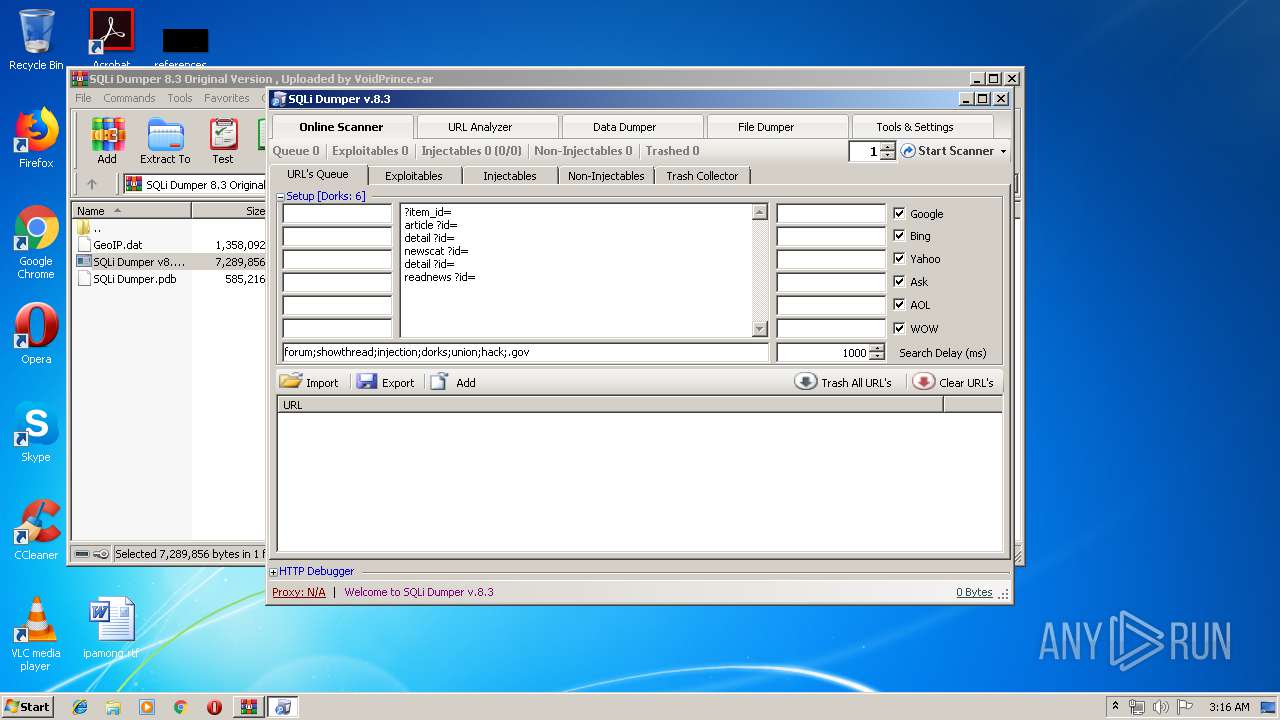Screen dimensions: 1280x720
Task: Click media player taskbar icon
Action: click(147, 707)
